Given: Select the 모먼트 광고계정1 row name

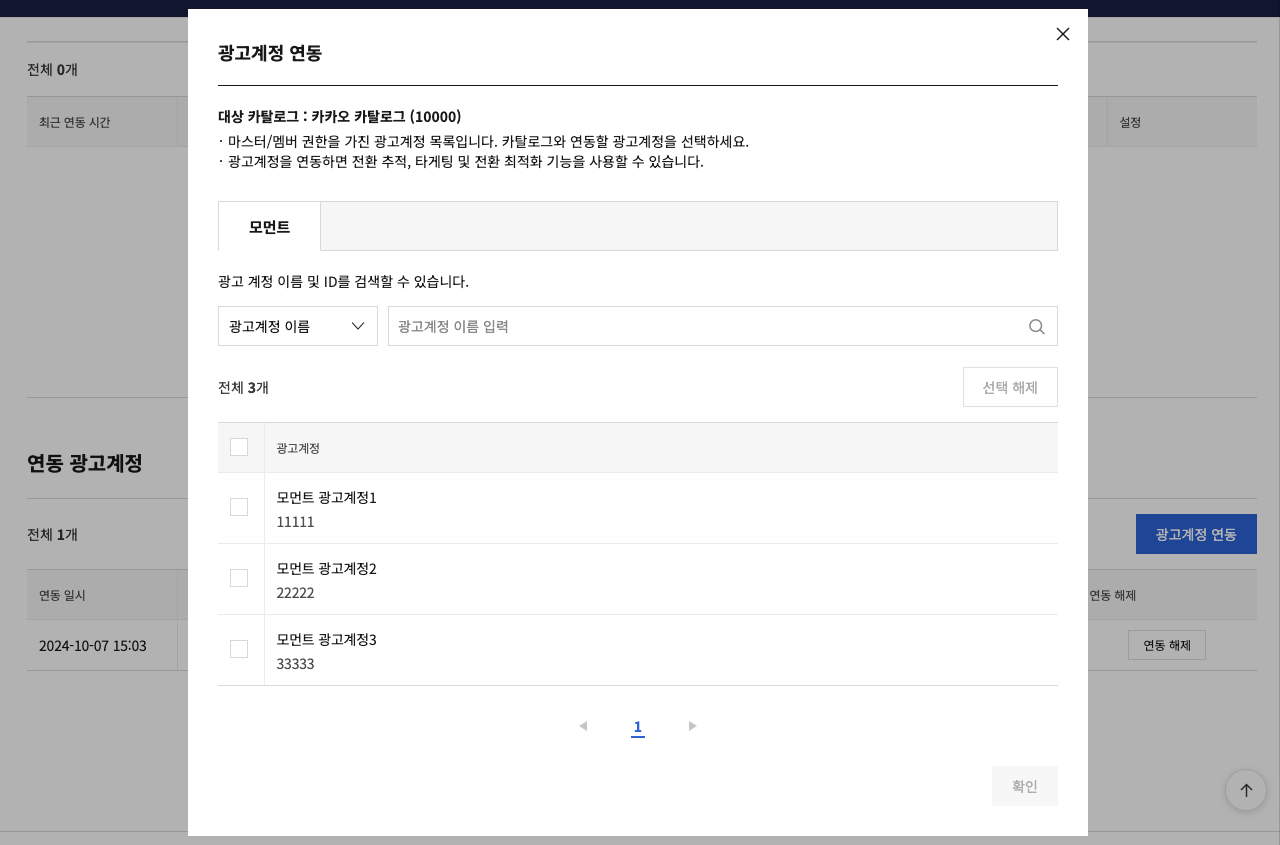Looking at the screenshot, I should [x=326, y=497].
